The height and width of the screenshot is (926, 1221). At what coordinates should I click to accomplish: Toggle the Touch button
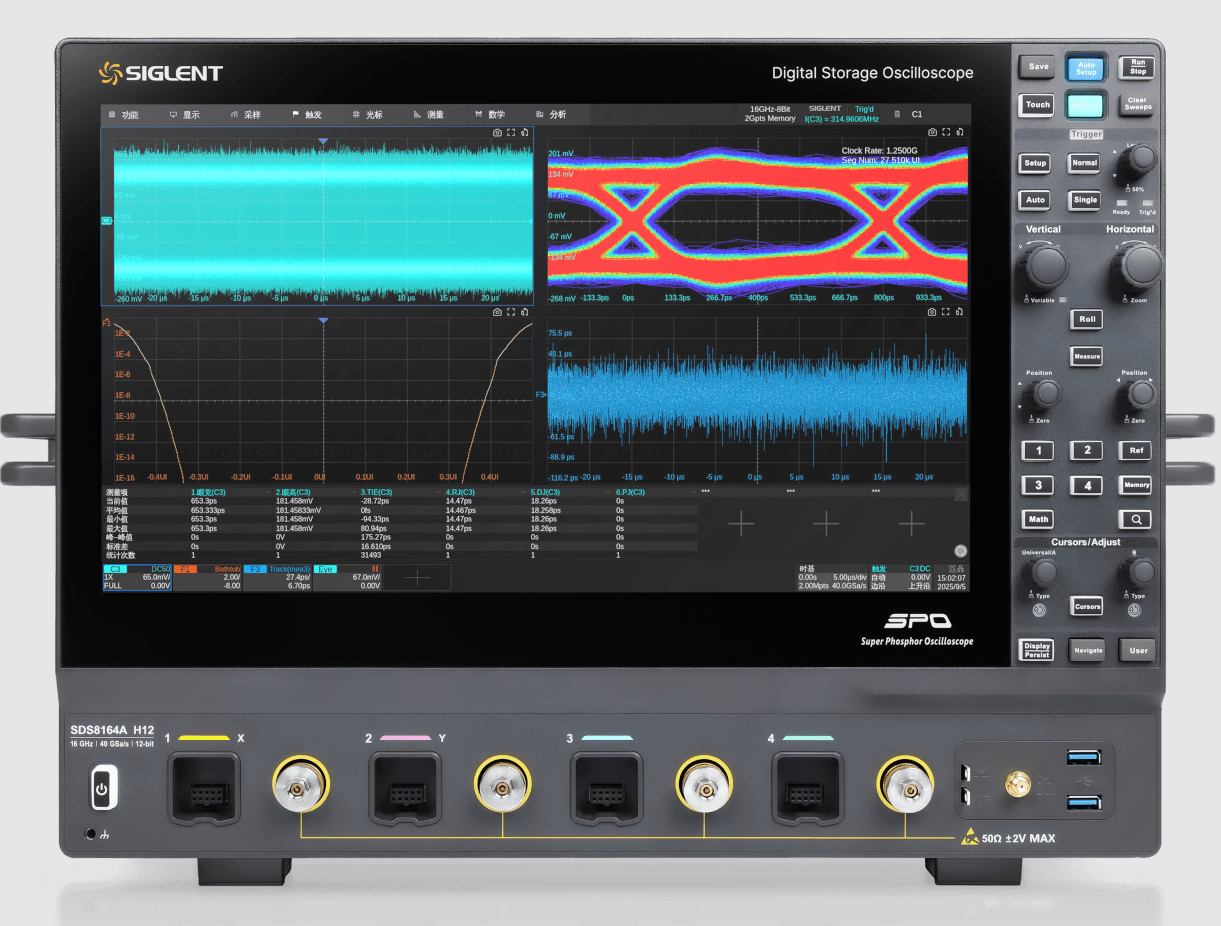pyautogui.click(x=1038, y=104)
